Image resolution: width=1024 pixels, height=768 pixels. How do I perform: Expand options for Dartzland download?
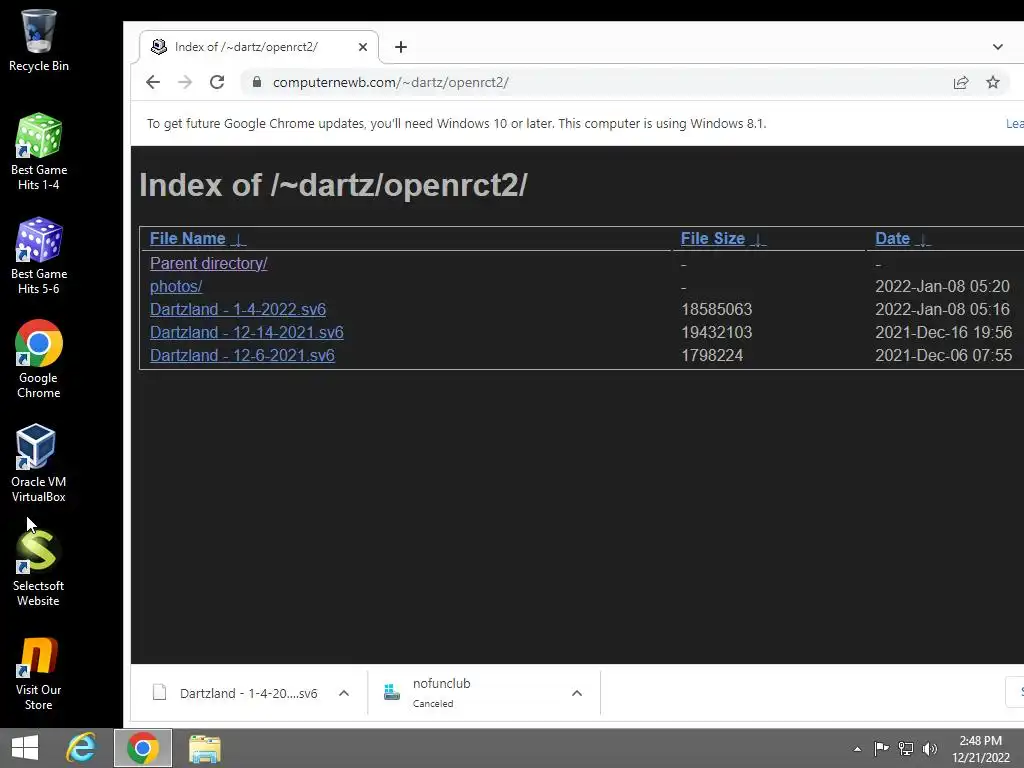[x=344, y=693]
